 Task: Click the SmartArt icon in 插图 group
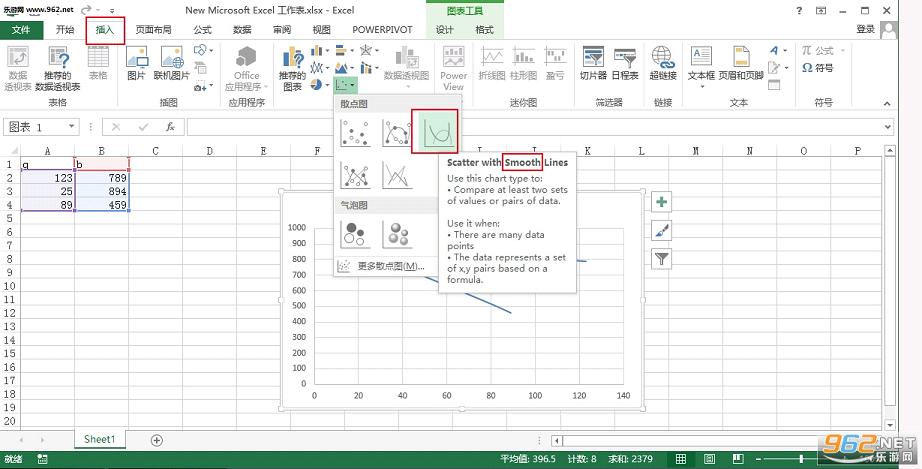(201, 68)
